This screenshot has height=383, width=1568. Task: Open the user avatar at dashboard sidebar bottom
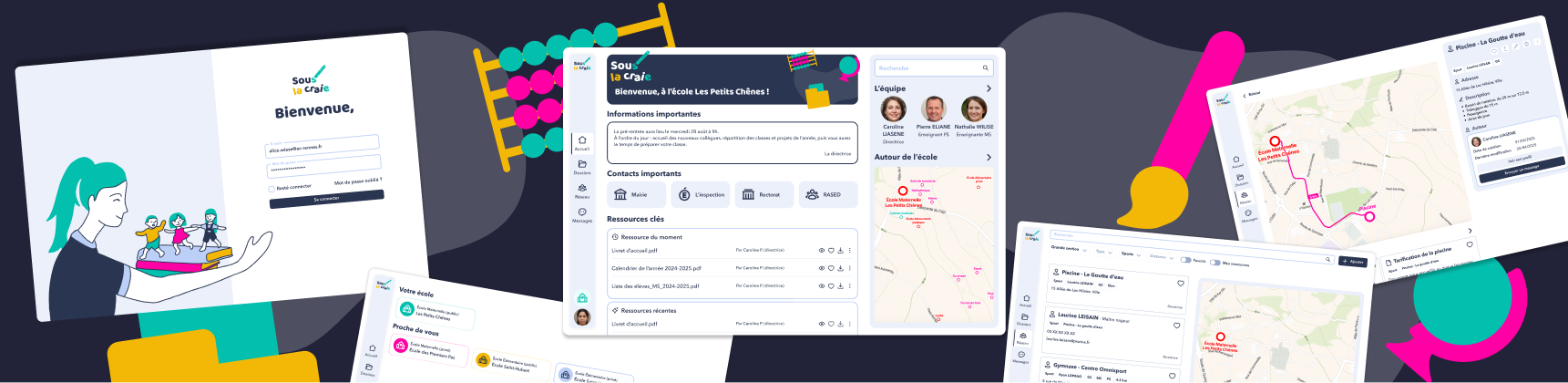point(582,317)
